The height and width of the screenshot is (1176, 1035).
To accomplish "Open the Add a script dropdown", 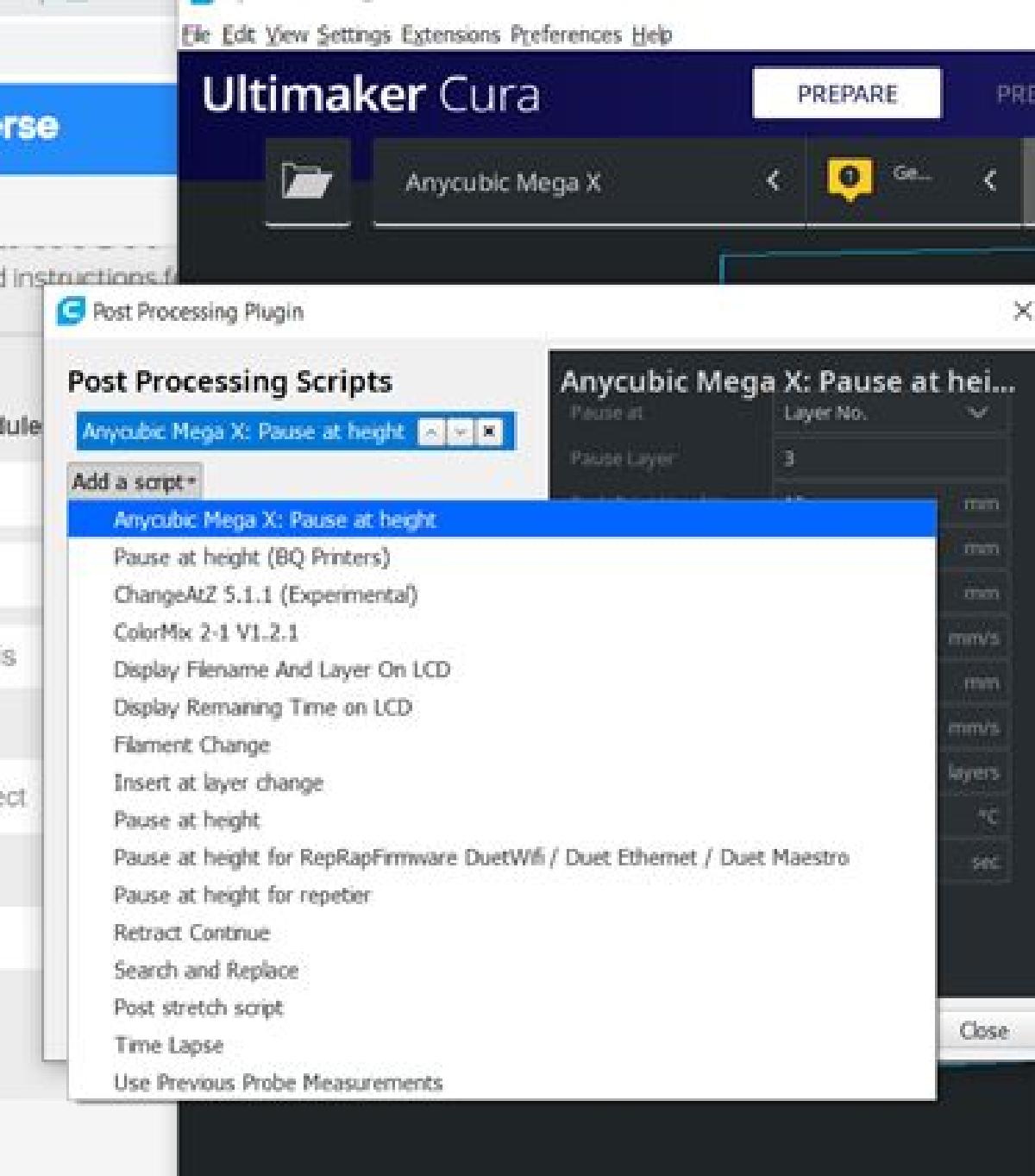I will pos(134,481).
